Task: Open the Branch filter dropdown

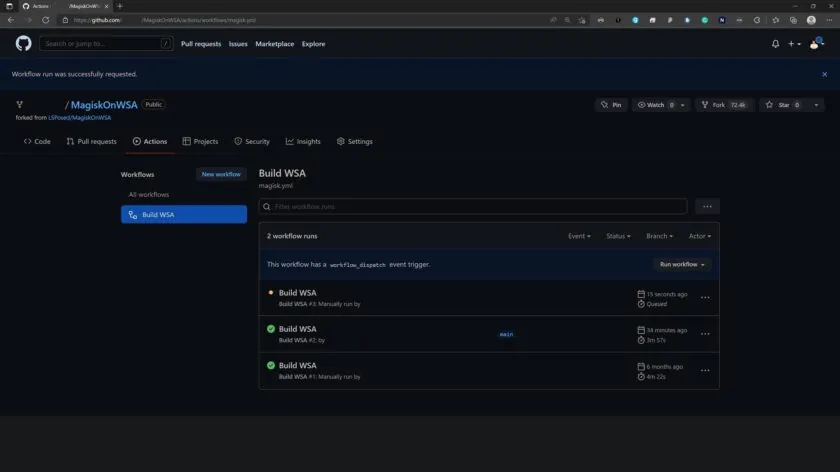Action: pyautogui.click(x=659, y=236)
